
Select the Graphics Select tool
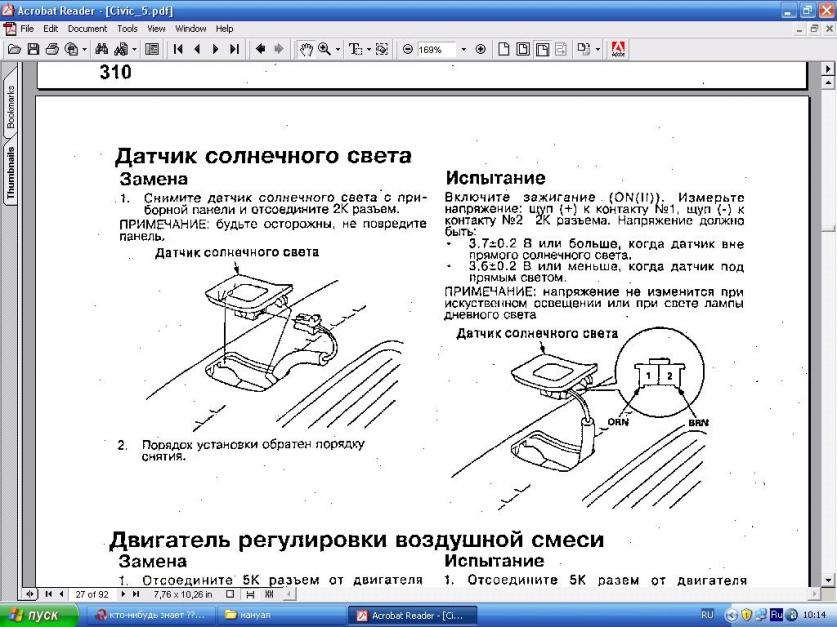[x=382, y=50]
